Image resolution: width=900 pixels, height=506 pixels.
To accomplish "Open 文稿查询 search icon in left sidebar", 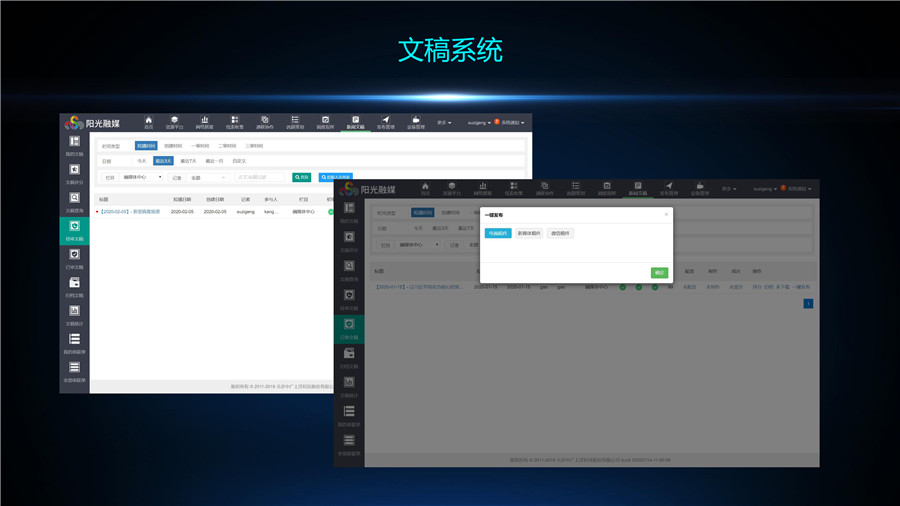I will tap(74, 202).
